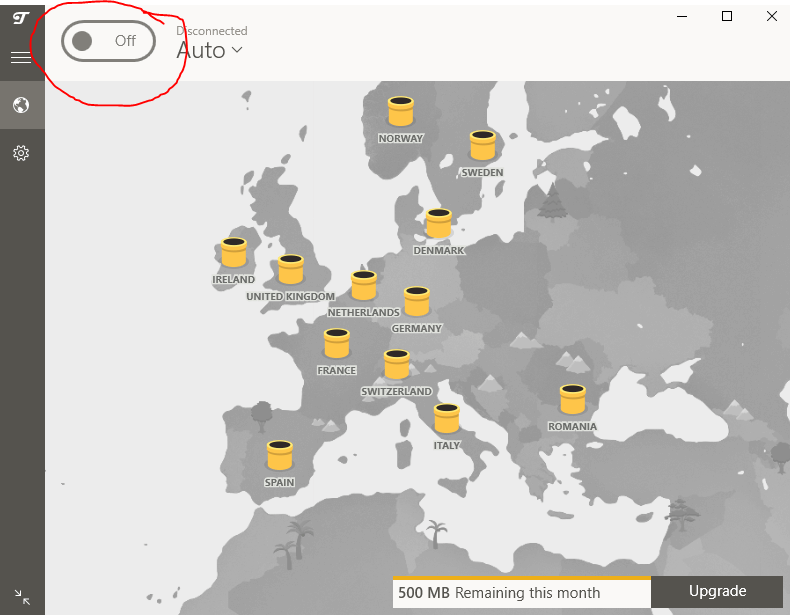This screenshot has height=615, width=790.
Task: Select the Sweden tunnel icon
Action: pyautogui.click(x=483, y=145)
